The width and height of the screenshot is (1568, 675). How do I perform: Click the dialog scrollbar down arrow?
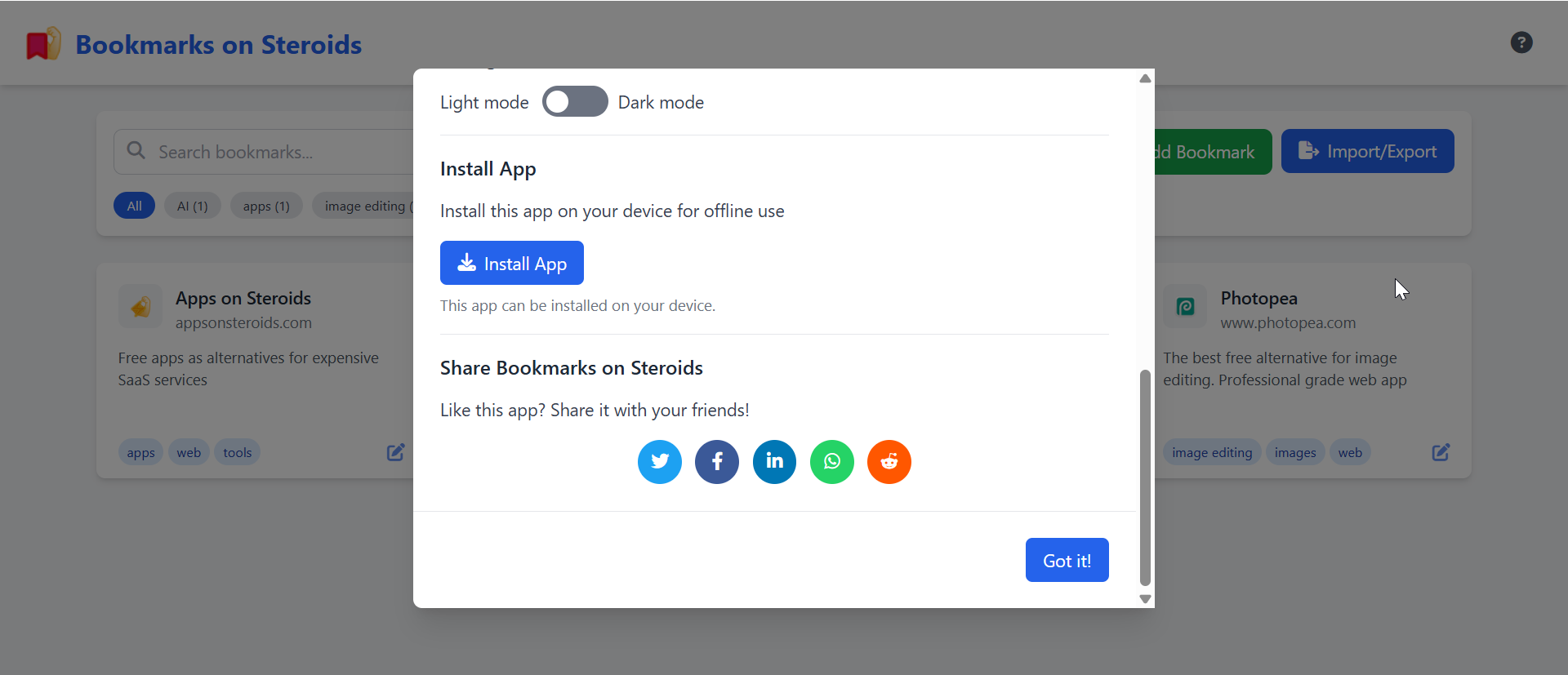click(1145, 599)
